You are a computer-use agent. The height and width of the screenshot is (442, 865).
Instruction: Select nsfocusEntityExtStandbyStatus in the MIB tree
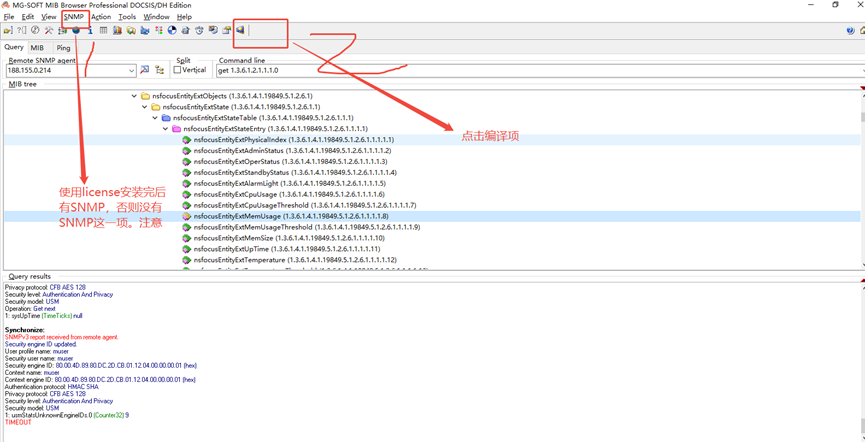pyautogui.click(x=295, y=172)
